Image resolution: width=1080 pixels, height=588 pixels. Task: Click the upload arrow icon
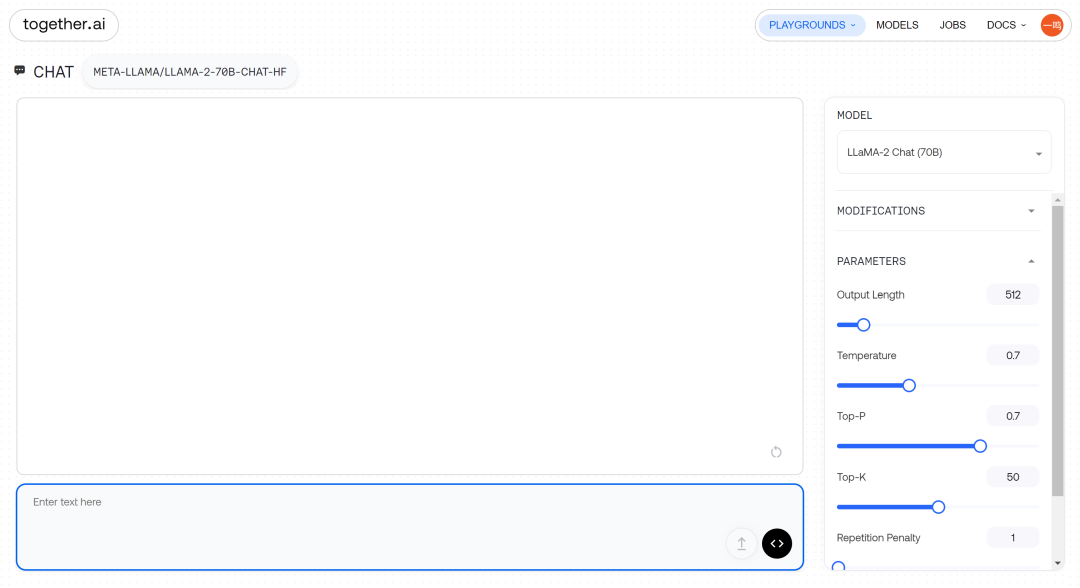741,543
